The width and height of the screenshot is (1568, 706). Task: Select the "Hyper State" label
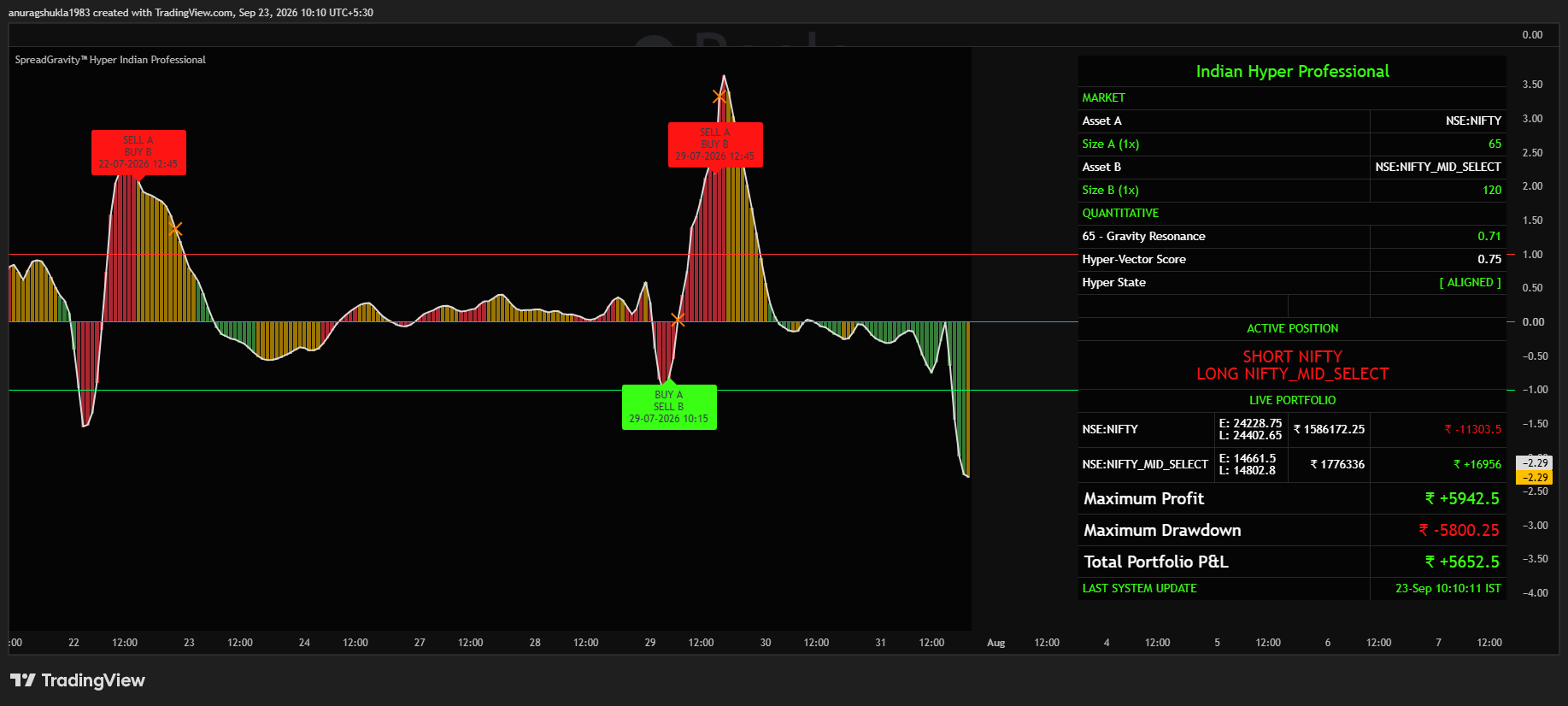(1113, 282)
